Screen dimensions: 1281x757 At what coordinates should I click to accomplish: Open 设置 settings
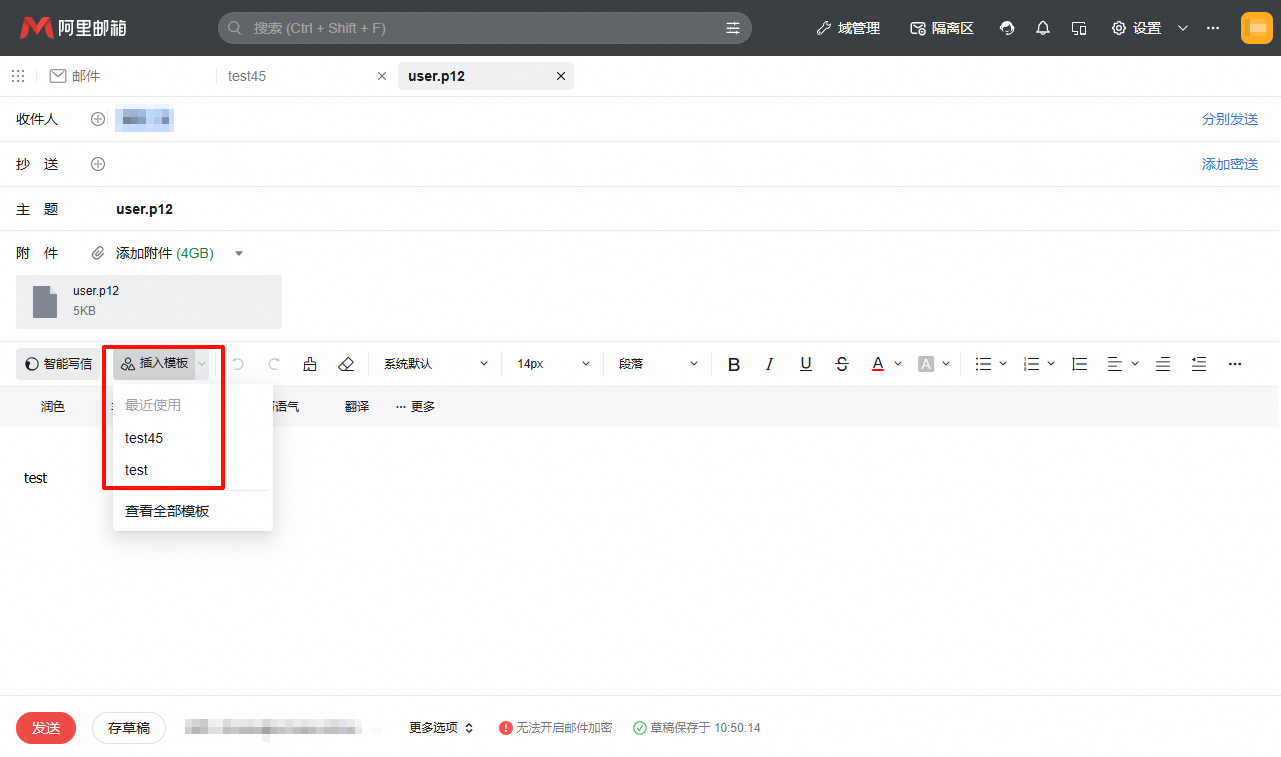pos(1137,28)
